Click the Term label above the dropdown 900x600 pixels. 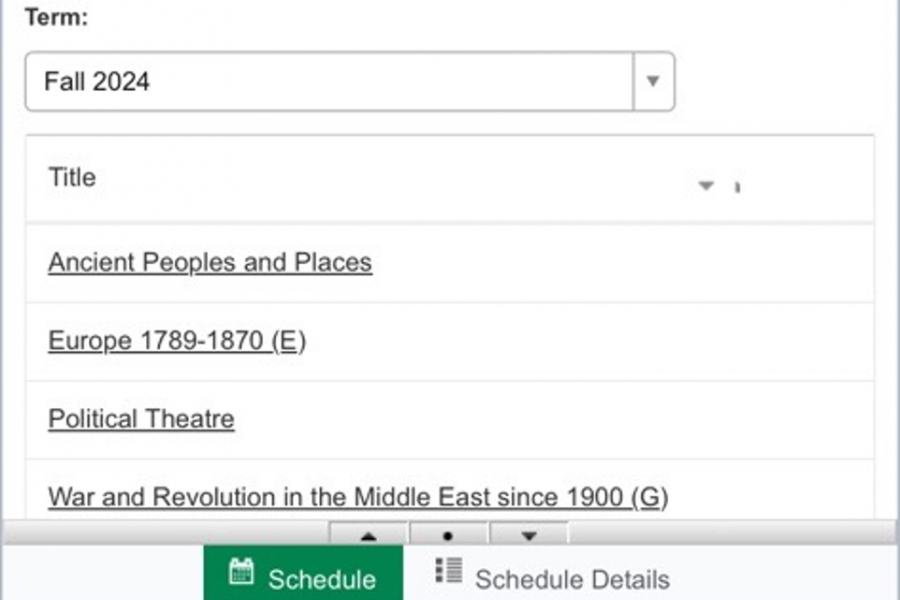(x=56, y=19)
